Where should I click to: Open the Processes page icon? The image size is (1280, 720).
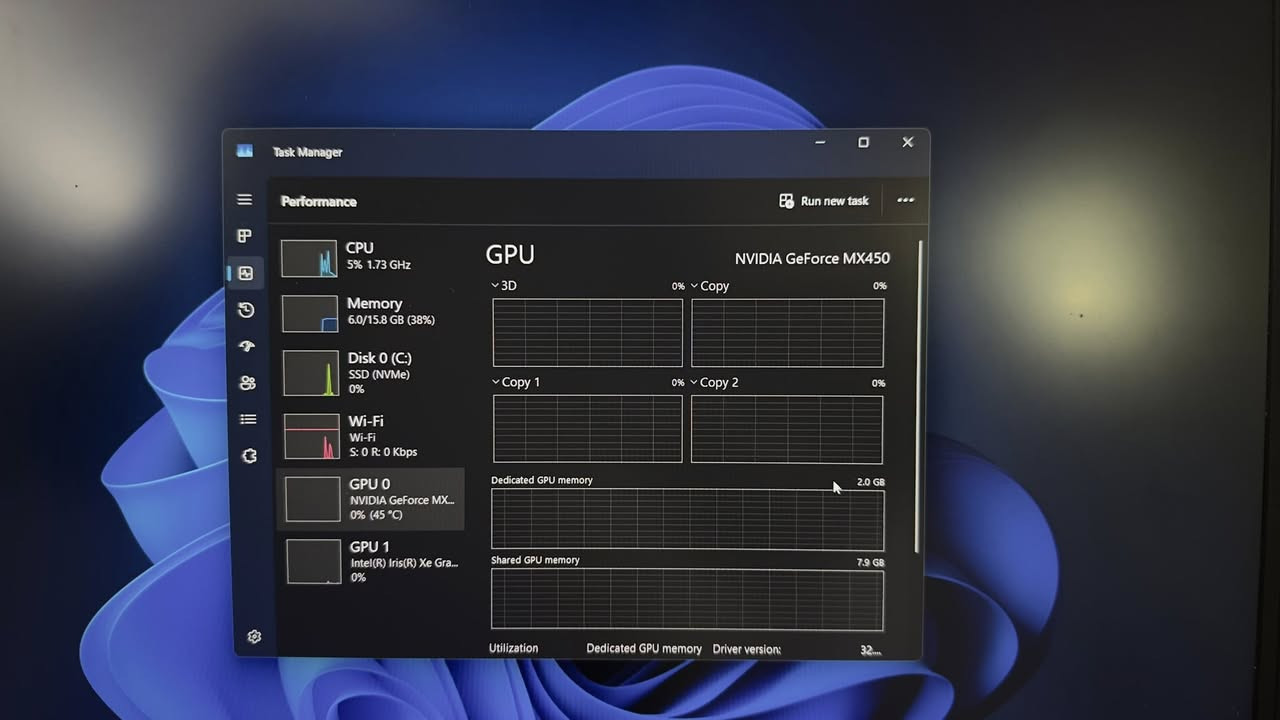244,236
